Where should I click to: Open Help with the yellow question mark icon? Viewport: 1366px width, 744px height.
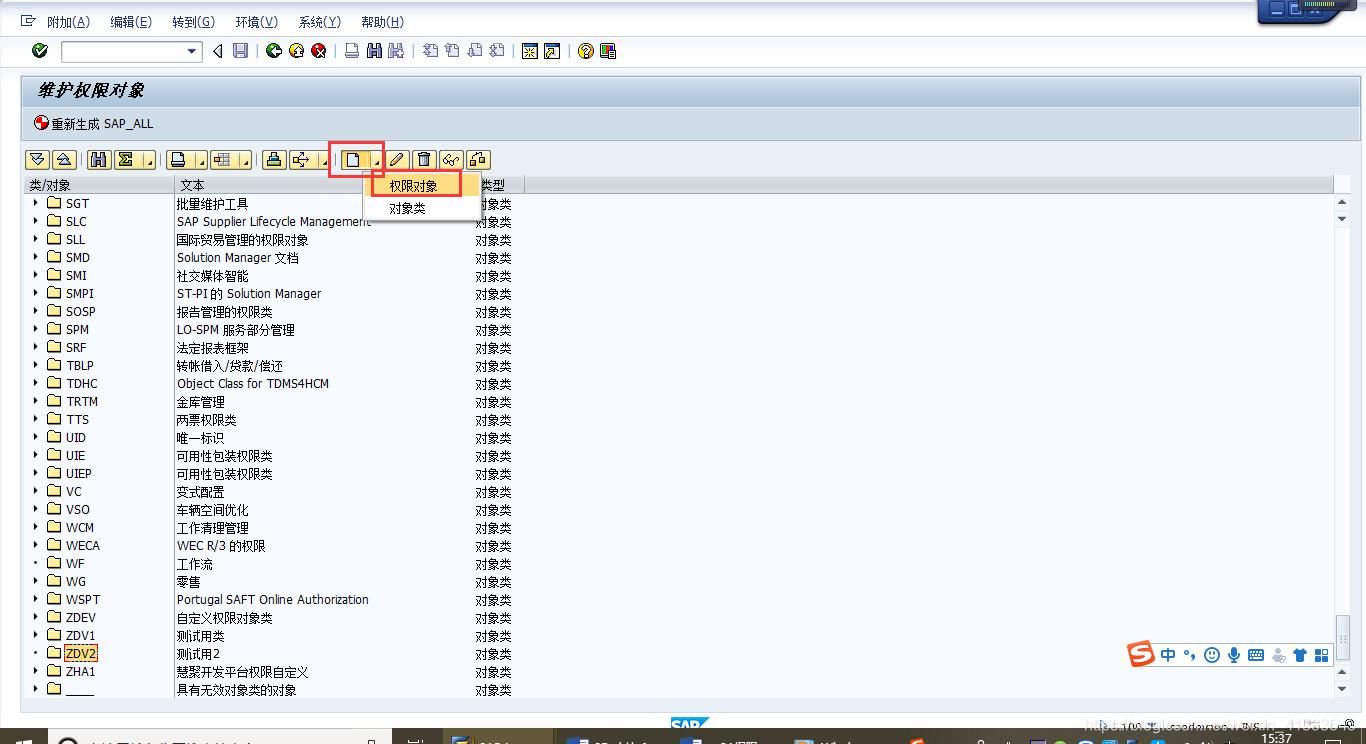[586, 51]
